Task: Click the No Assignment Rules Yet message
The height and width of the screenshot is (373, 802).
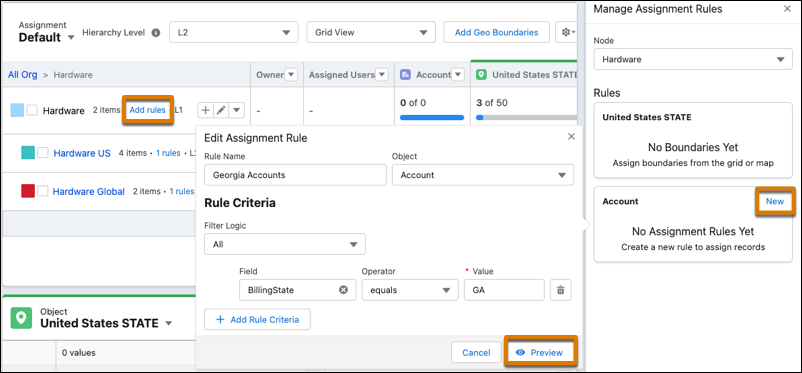Action: tap(693, 231)
